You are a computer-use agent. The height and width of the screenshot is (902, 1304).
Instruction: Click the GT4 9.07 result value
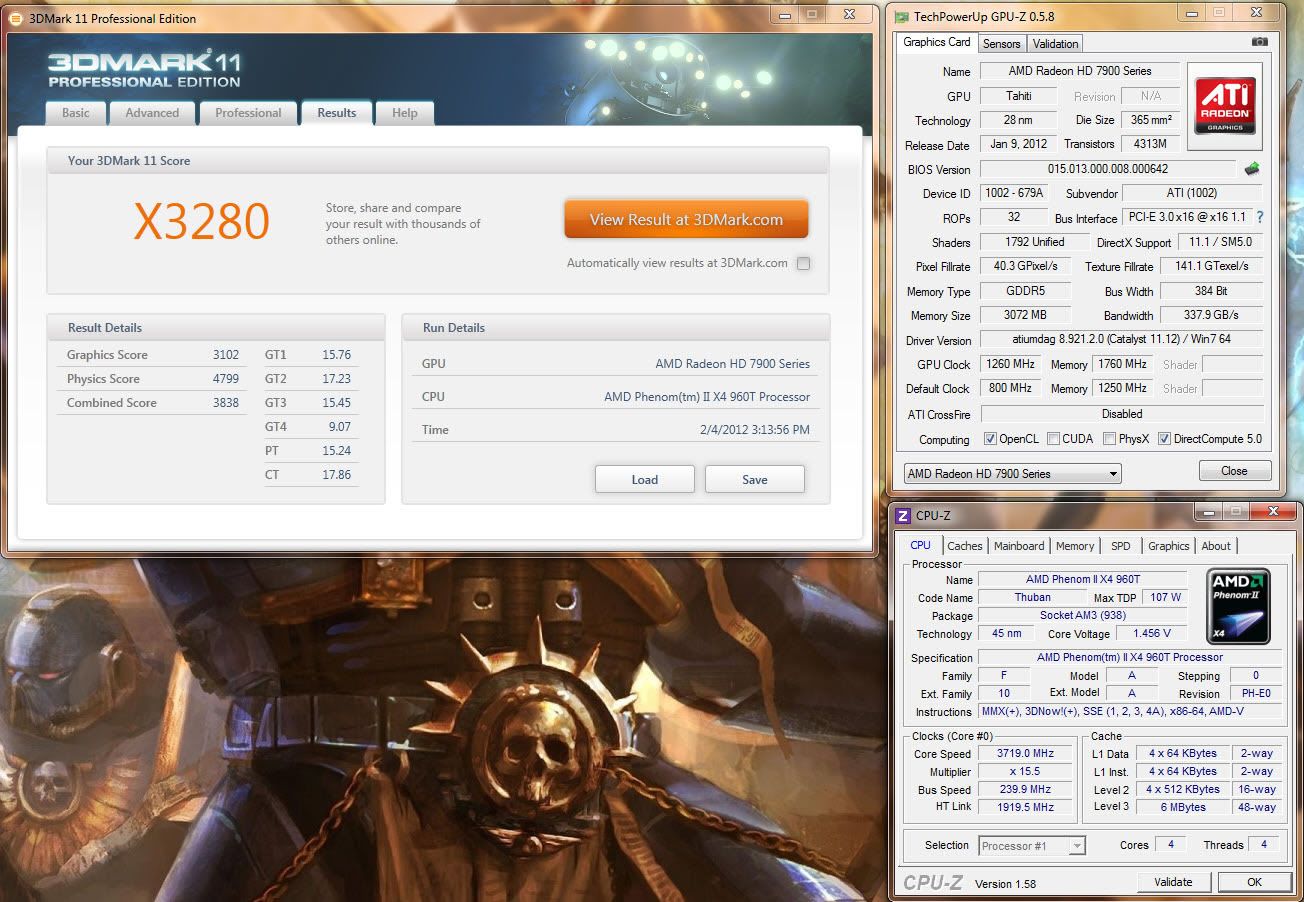pyautogui.click(x=339, y=427)
